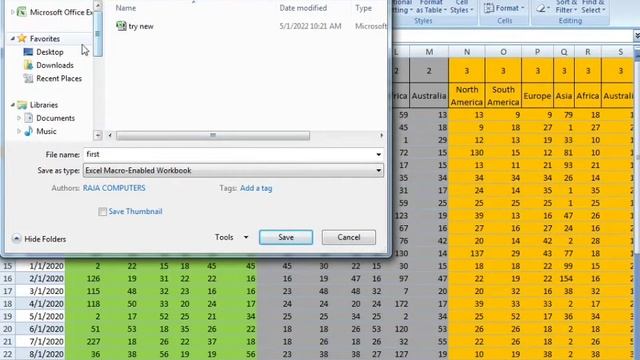Image resolution: width=640 pixels, height=360 pixels.
Task: Click the orange 'South America' header cell
Action: tap(503, 96)
